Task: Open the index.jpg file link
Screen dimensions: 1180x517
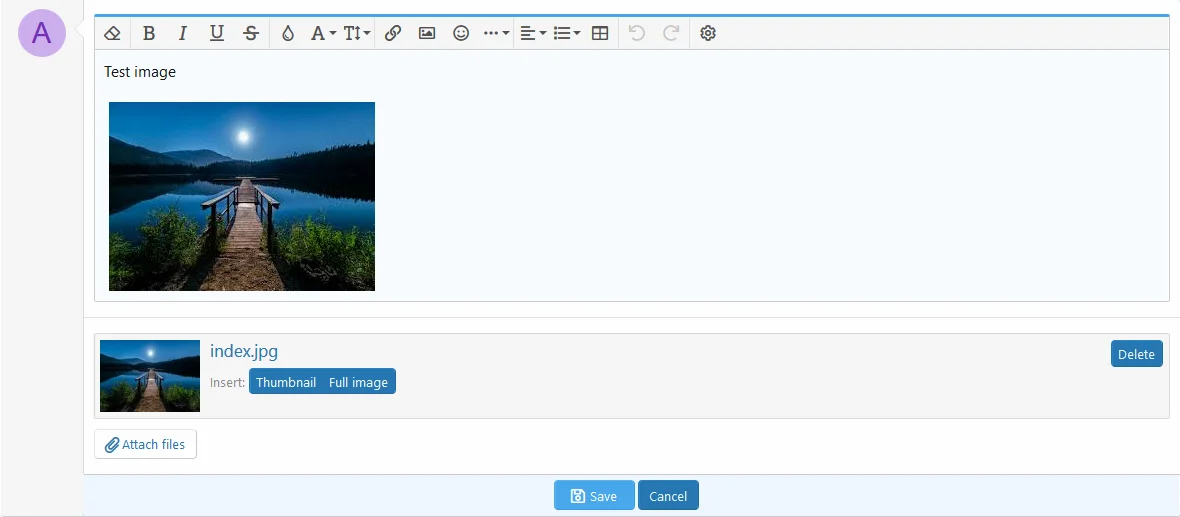Action: 244,351
